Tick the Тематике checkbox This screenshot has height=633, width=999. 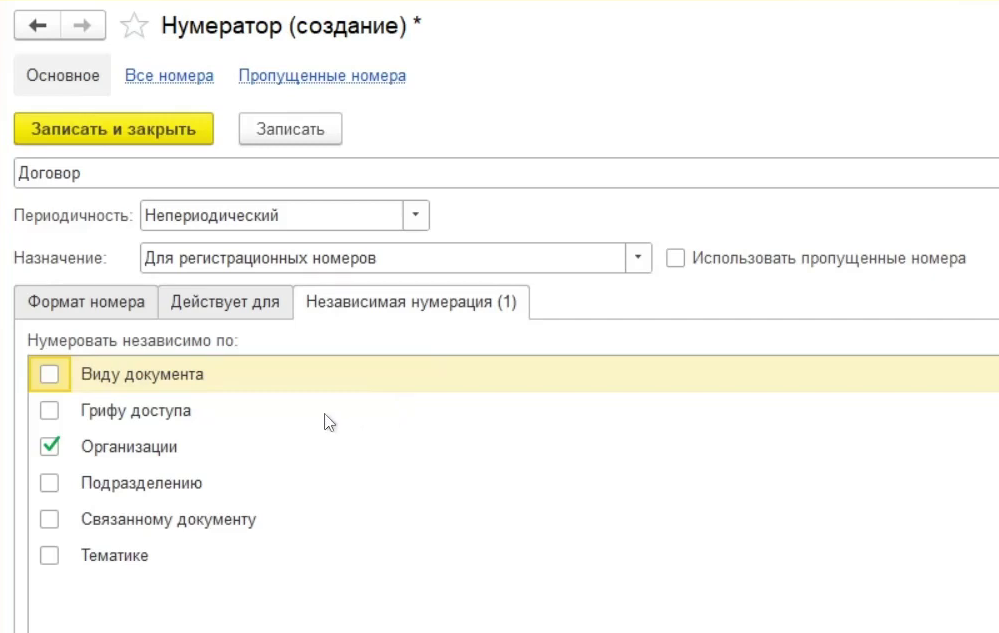click(49, 556)
